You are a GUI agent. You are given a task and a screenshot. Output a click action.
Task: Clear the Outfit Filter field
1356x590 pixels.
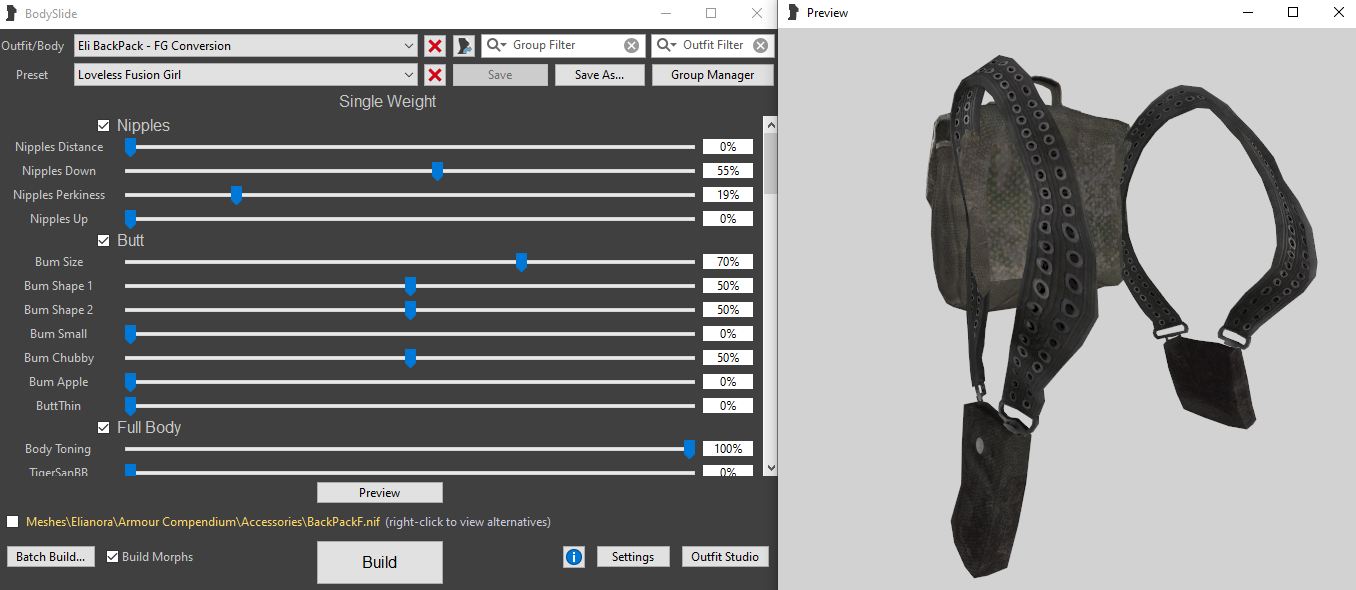click(762, 45)
